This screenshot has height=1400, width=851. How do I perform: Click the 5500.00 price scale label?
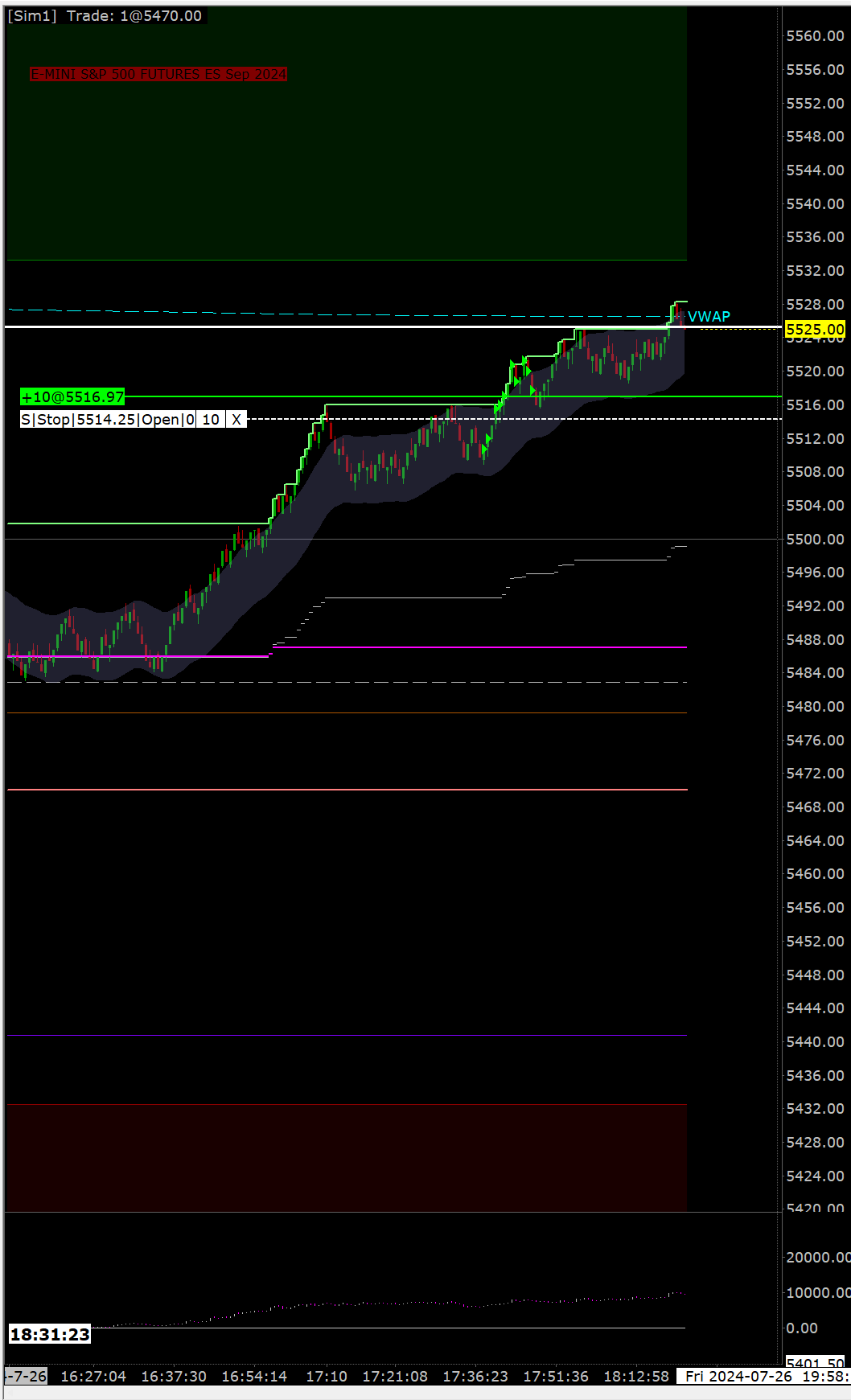tap(815, 539)
